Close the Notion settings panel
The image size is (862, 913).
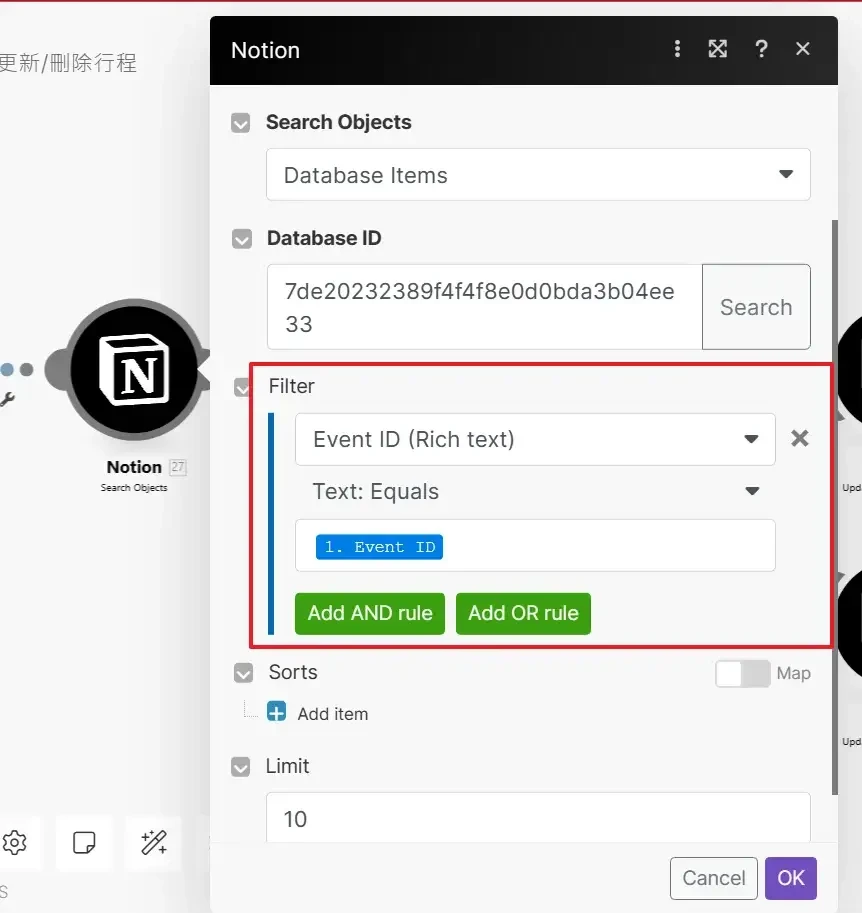tap(803, 48)
